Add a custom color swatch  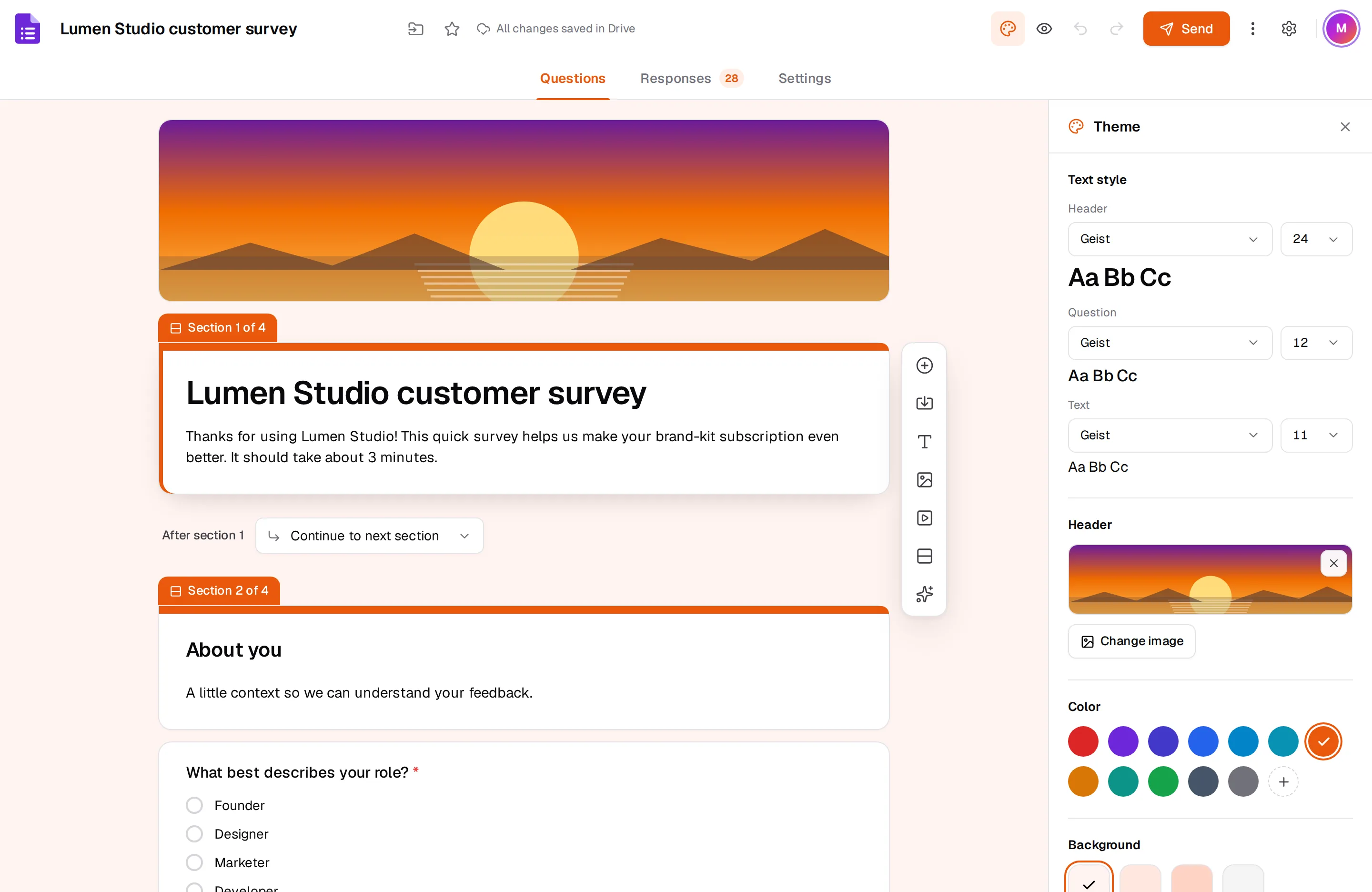point(1282,781)
